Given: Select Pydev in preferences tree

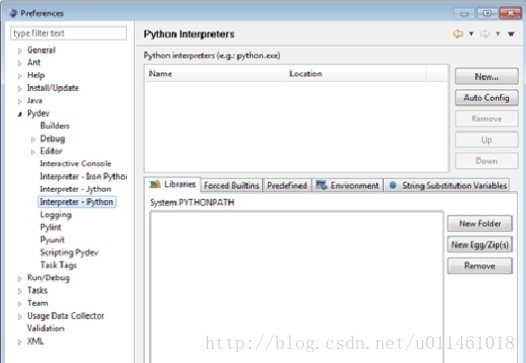Looking at the screenshot, I should pos(38,113).
